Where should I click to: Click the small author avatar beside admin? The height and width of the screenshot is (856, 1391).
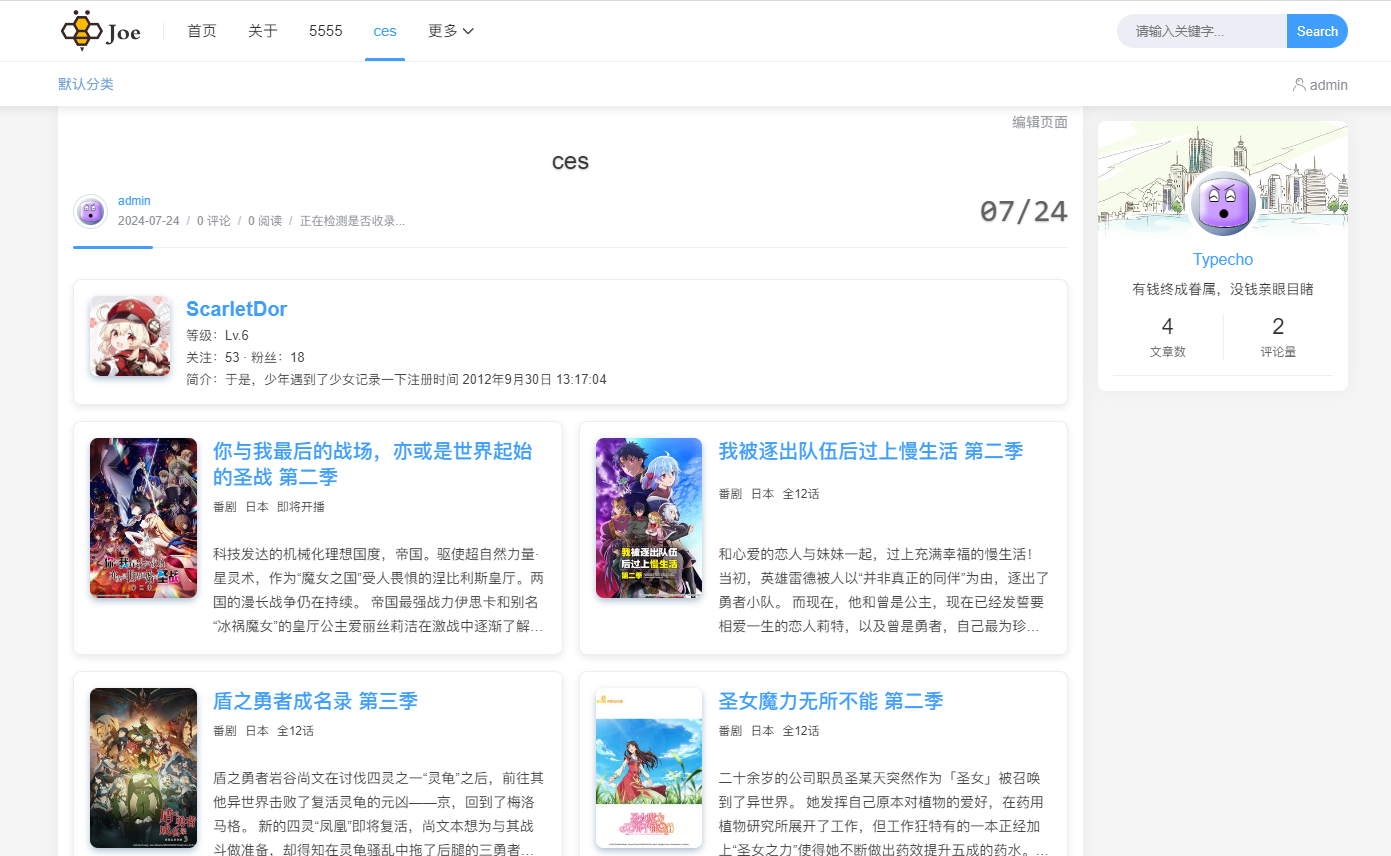[x=90, y=211]
